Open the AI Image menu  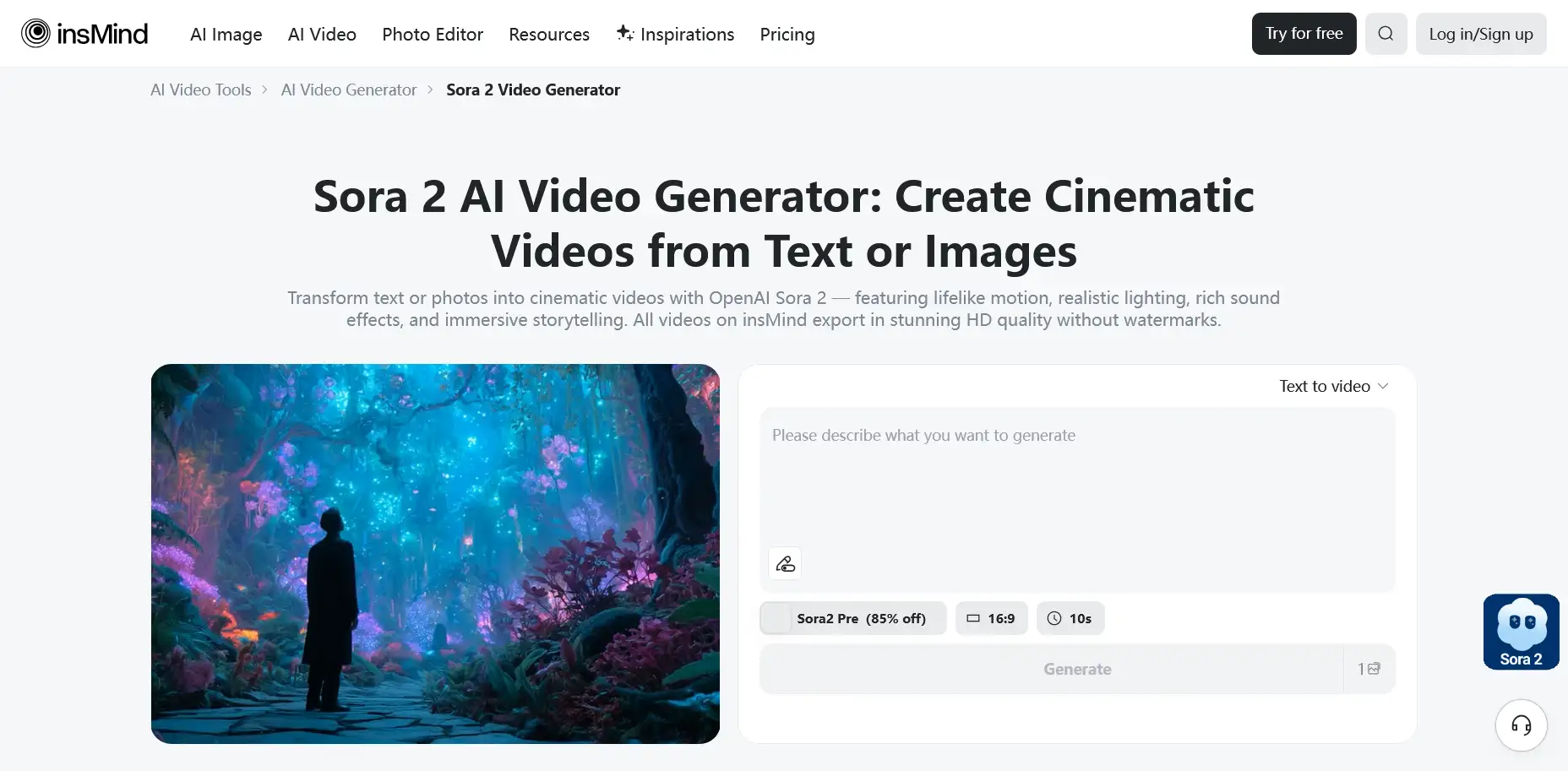[226, 35]
